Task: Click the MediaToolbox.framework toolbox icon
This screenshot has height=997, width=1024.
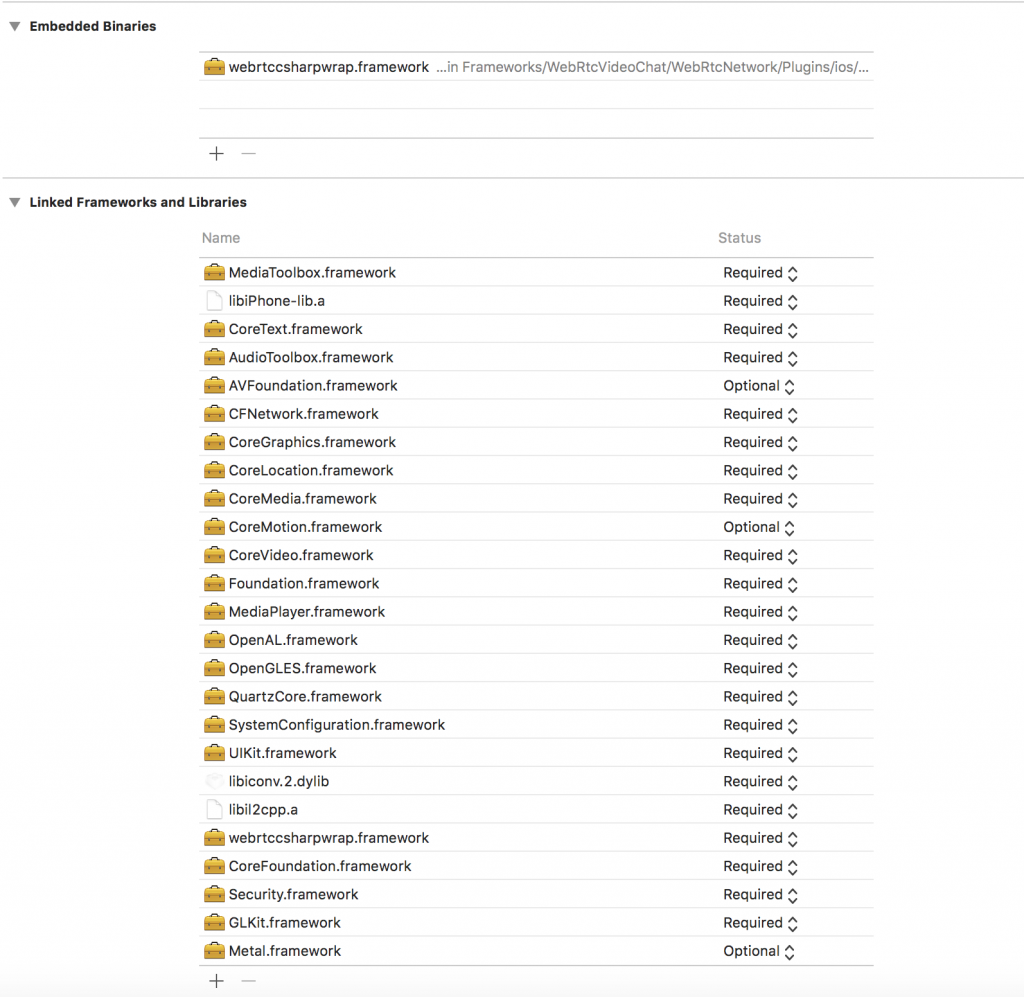Action: 214,273
